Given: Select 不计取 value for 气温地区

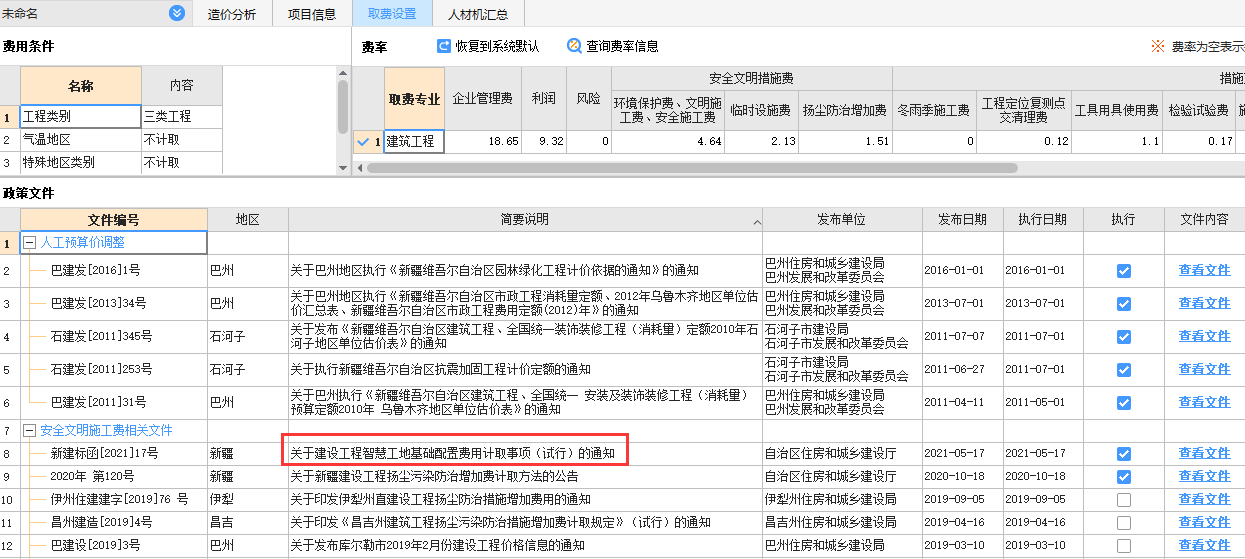Looking at the screenshot, I should click(182, 140).
